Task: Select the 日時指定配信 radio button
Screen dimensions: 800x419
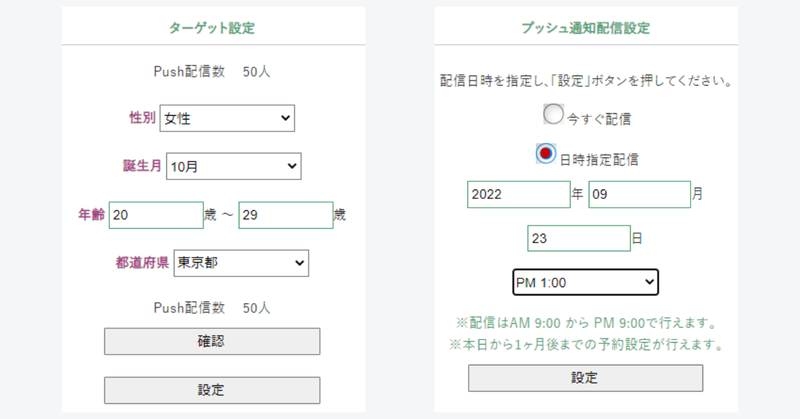Action: [x=545, y=153]
